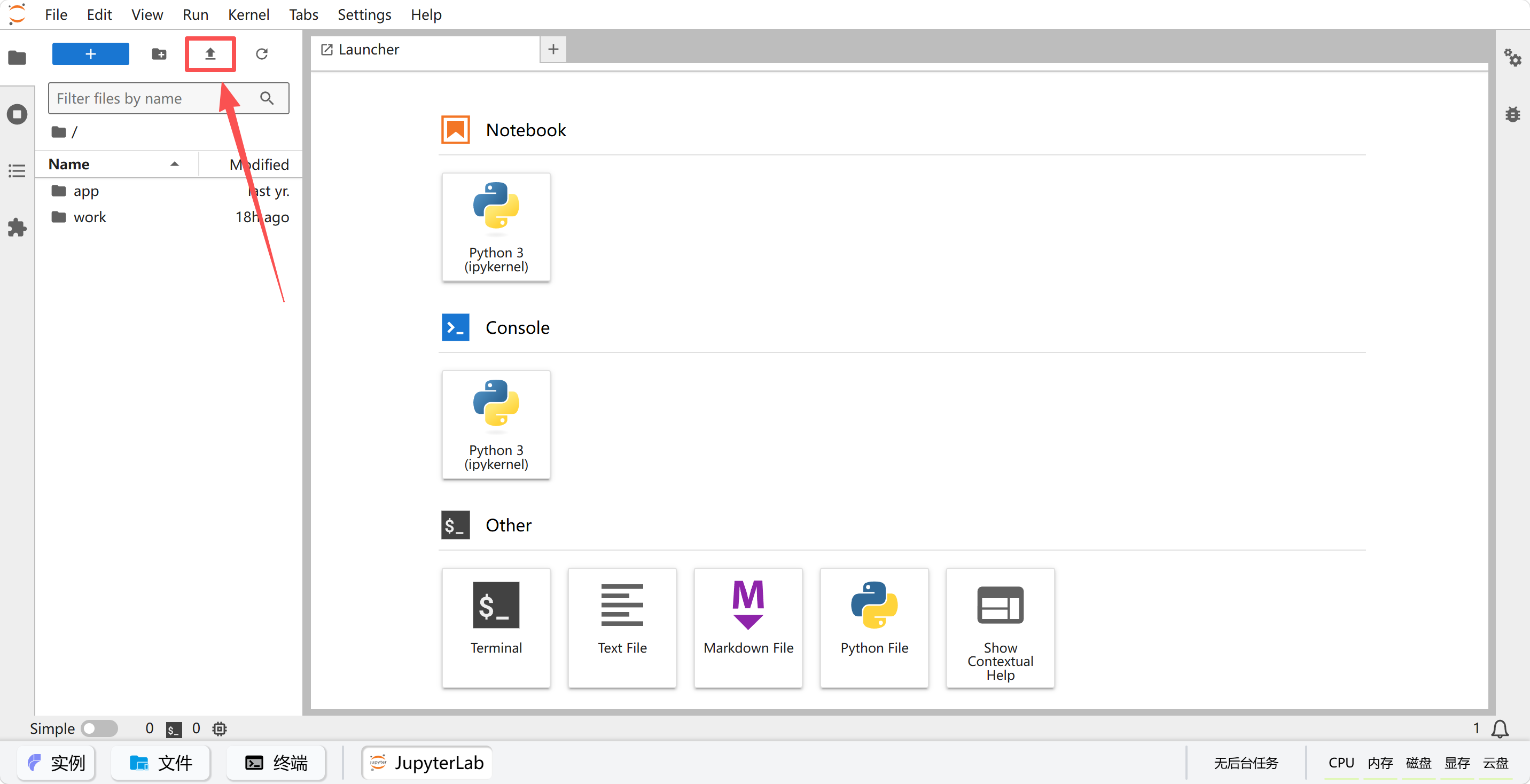Screen dimensions: 1530x784
Task: Click the JupyterLab logo icon
Action: [x=17, y=14]
